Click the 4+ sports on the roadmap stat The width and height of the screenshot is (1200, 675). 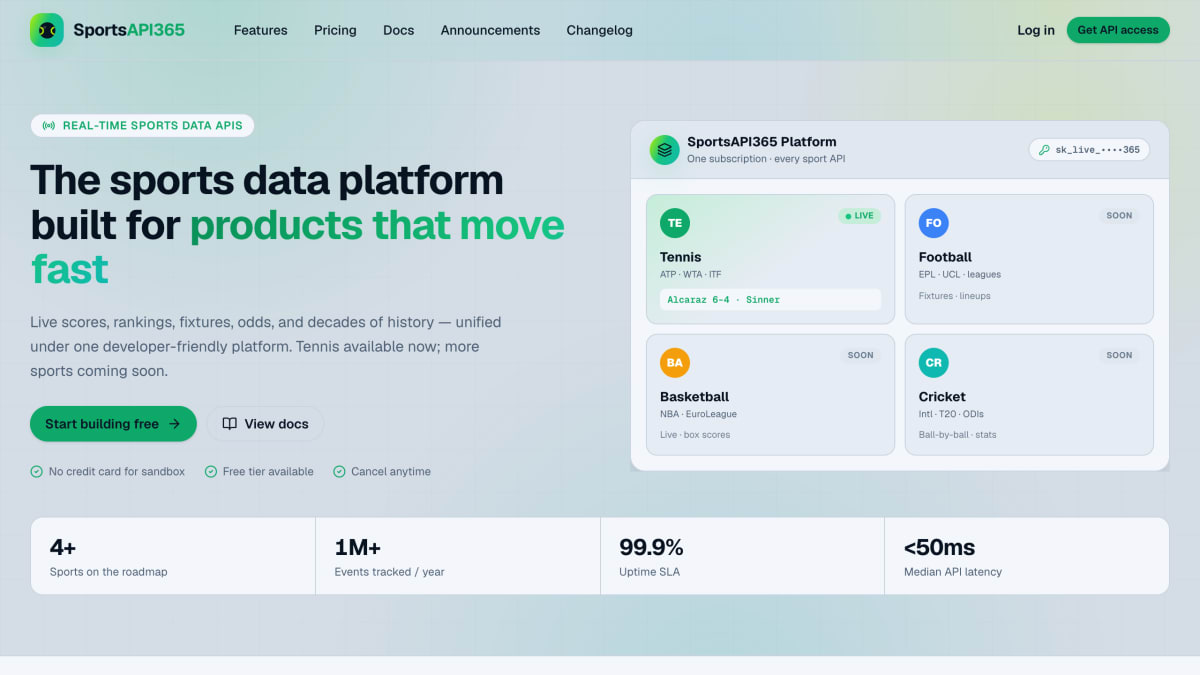[173, 556]
